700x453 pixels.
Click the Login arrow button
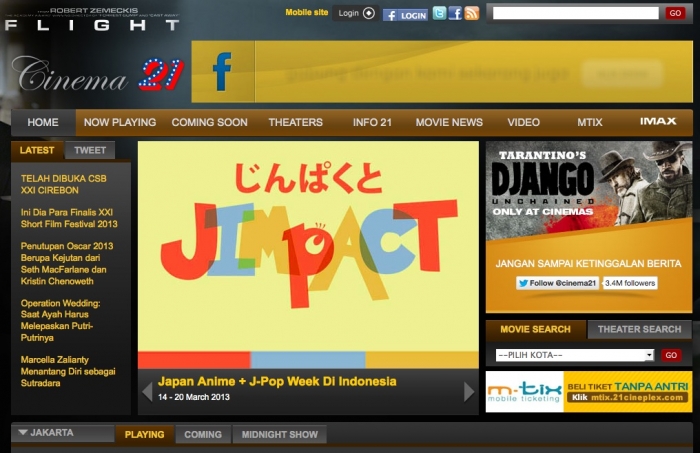click(356, 13)
